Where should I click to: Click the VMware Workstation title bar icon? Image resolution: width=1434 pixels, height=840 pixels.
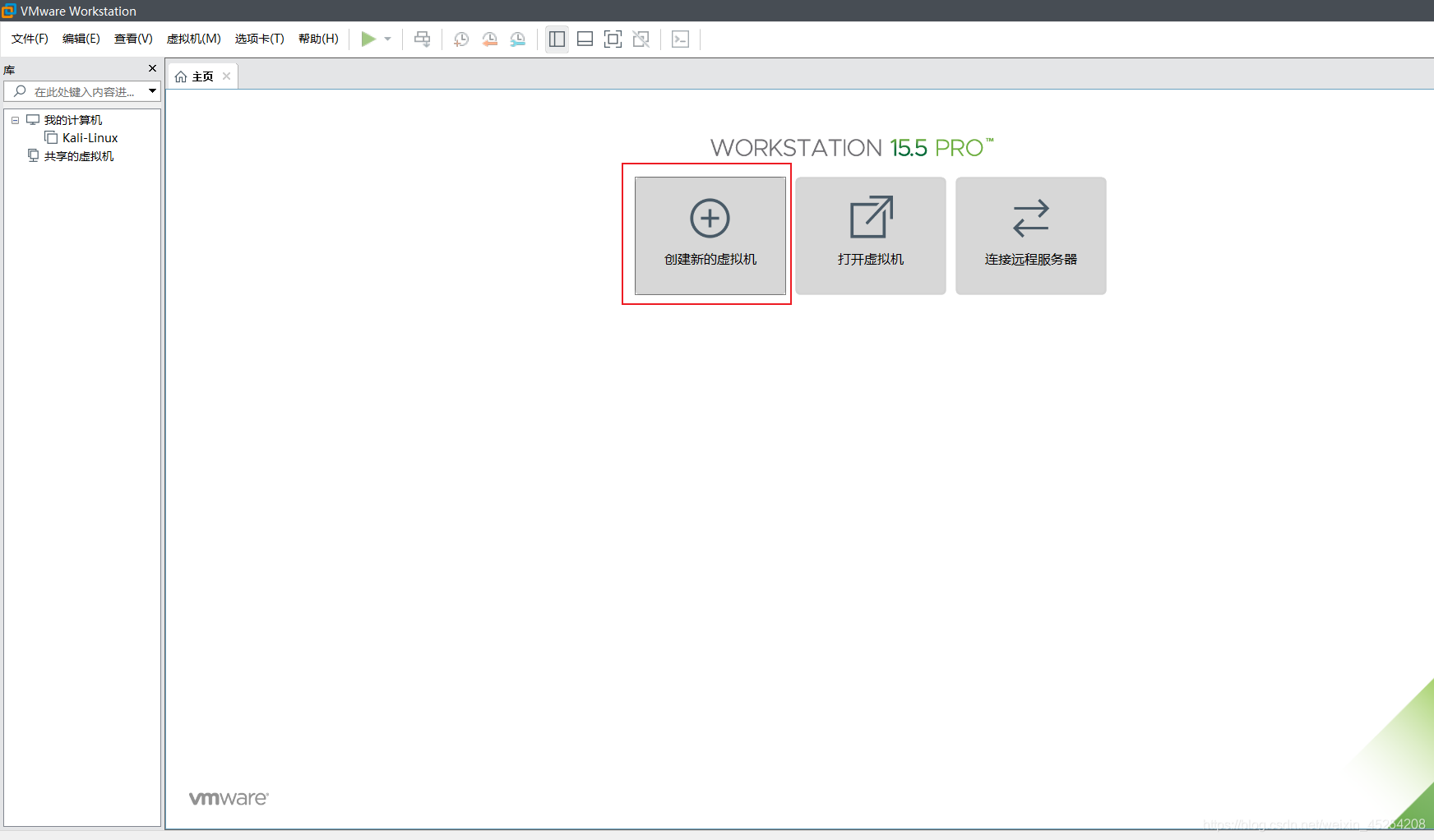coord(8,11)
